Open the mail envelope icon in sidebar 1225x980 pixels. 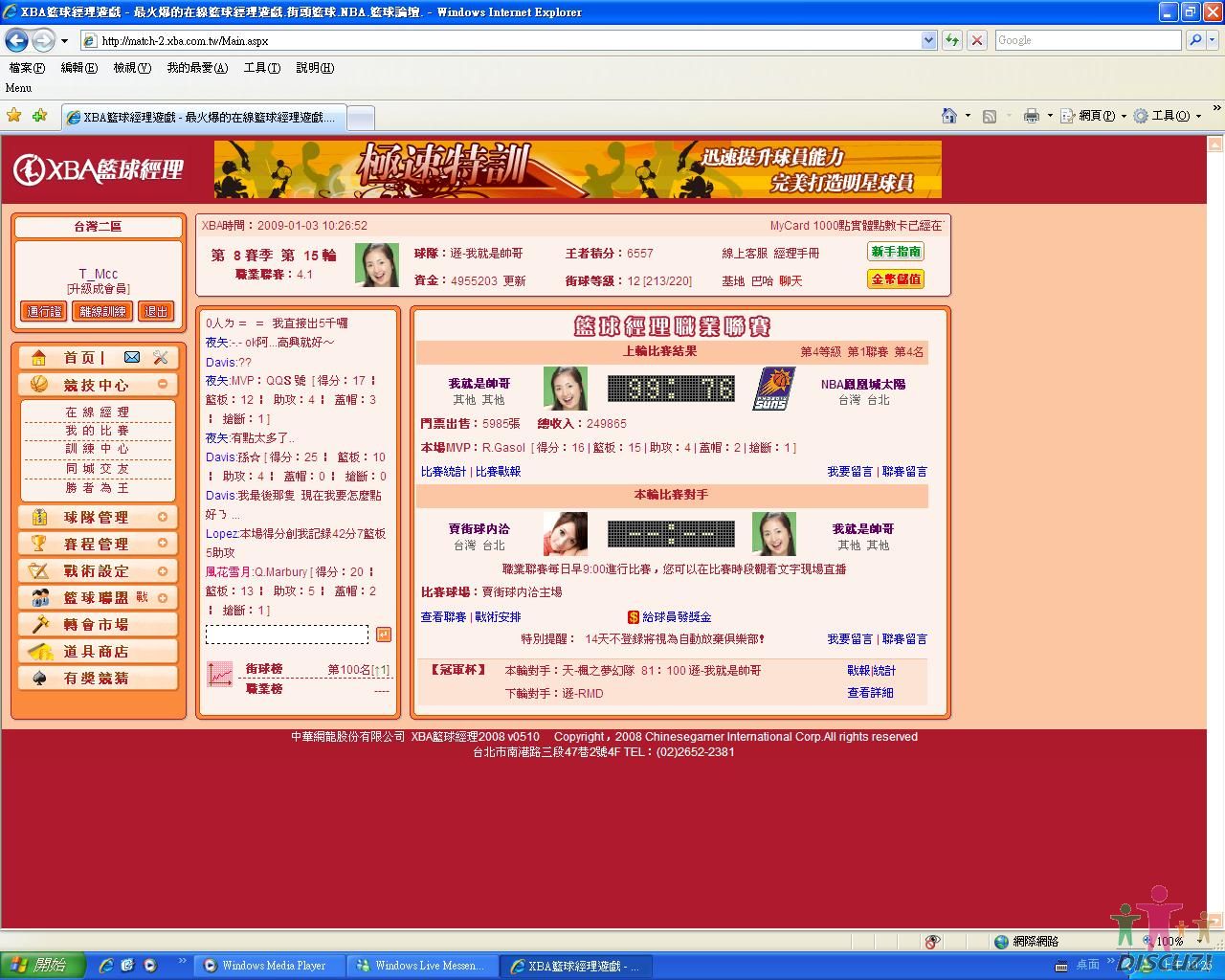tap(132, 357)
